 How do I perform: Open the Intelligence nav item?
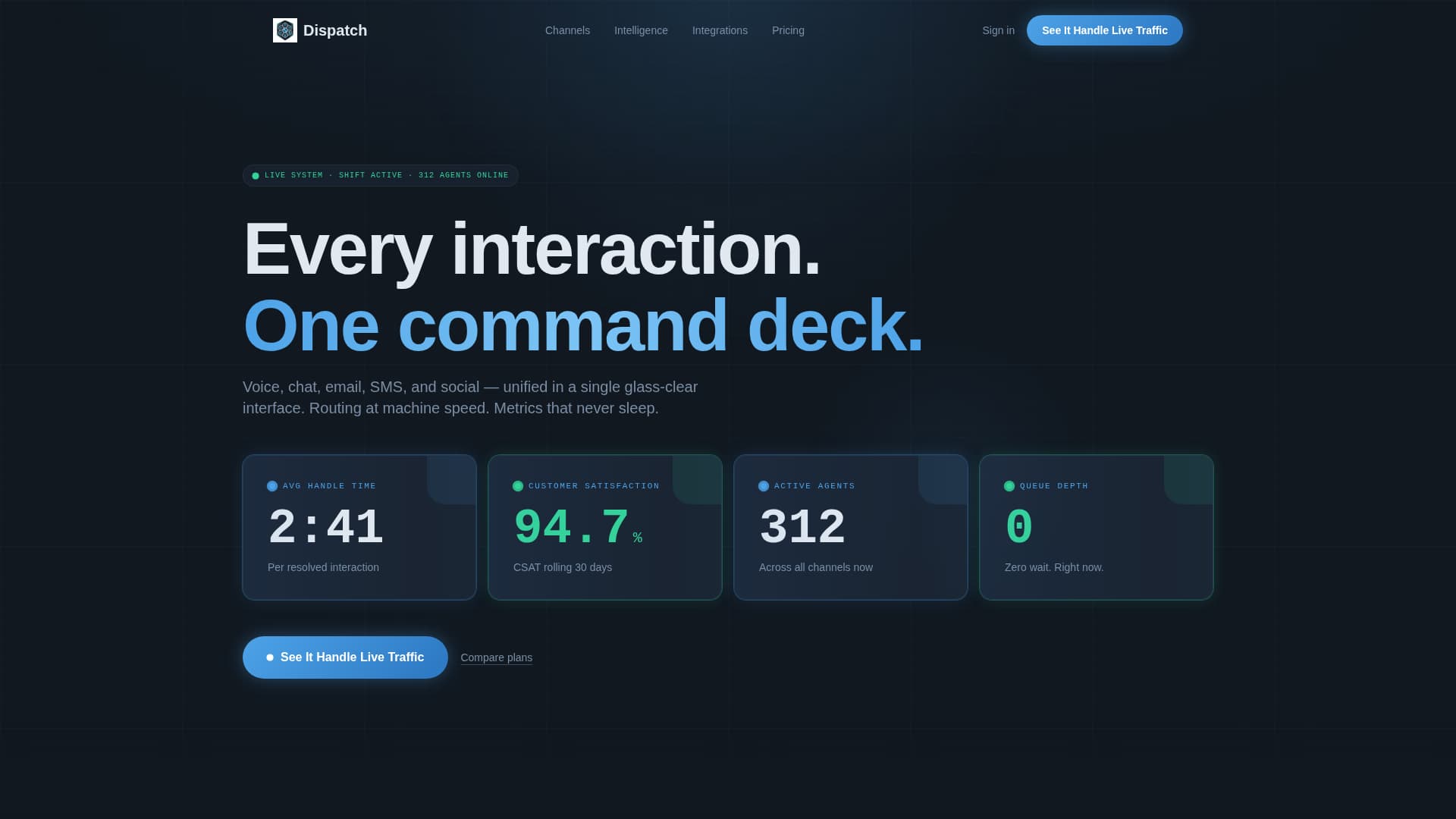[641, 30]
